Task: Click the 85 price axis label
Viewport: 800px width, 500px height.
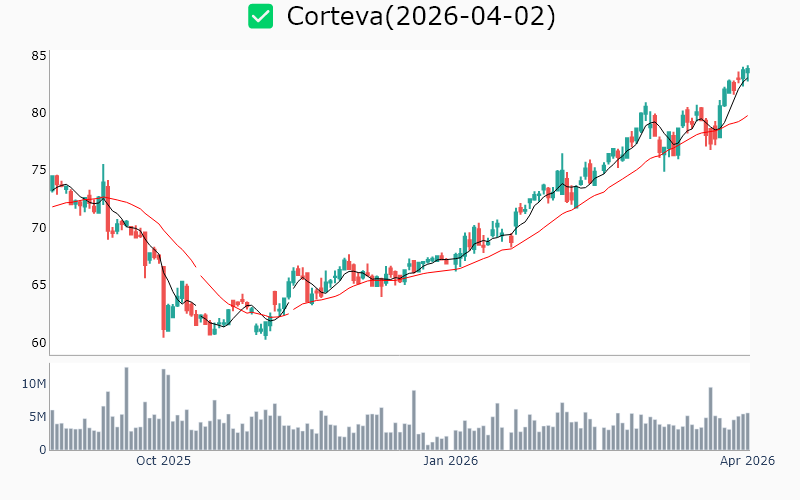Action: pyautogui.click(x=39, y=57)
